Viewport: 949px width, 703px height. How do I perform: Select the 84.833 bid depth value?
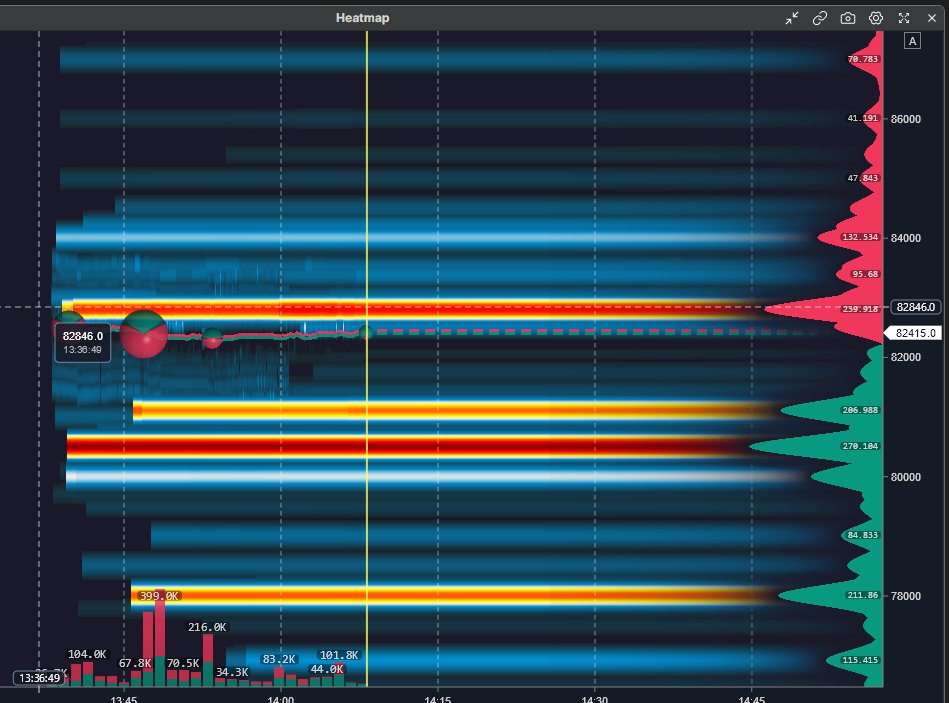coord(862,535)
